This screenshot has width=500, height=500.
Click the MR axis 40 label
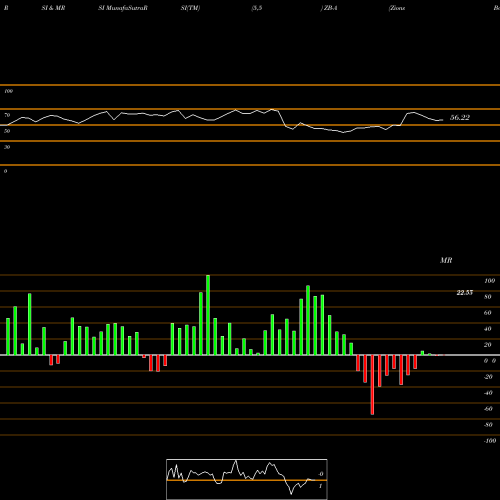[487, 329]
